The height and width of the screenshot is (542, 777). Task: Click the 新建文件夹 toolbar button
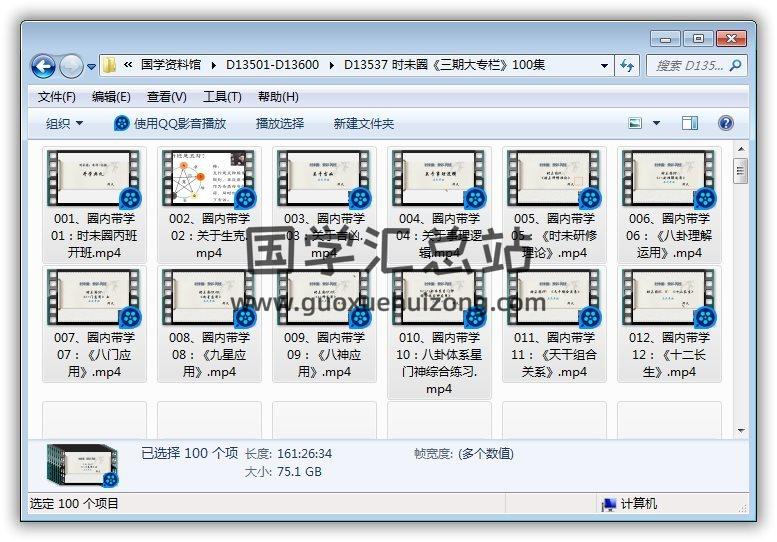(x=363, y=123)
